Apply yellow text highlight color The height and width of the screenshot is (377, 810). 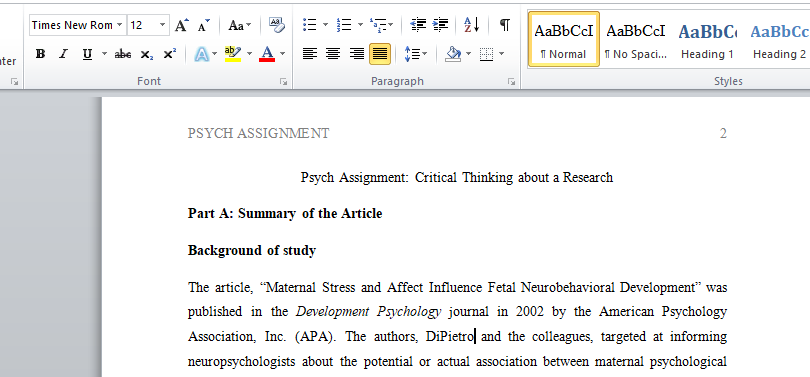pyautogui.click(x=233, y=54)
